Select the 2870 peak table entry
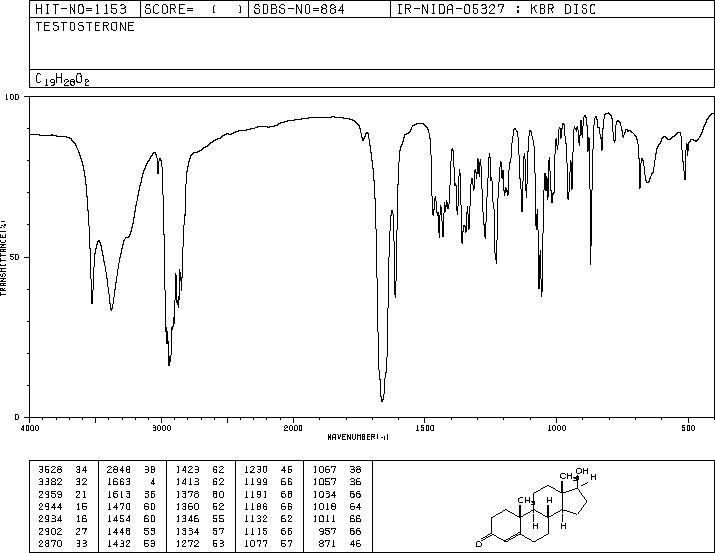Image resolution: width=715 pixels, height=553 pixels. point(63,543)
